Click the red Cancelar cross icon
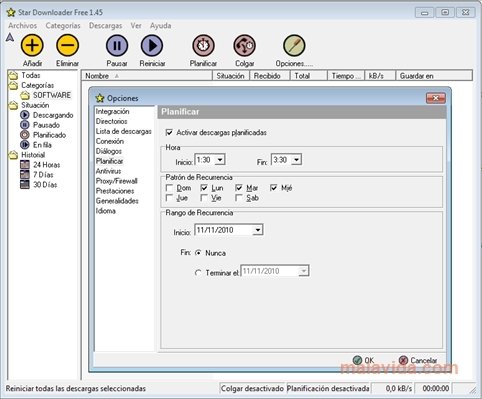Screen dimensions: 482x399 (x=403, y=360)
